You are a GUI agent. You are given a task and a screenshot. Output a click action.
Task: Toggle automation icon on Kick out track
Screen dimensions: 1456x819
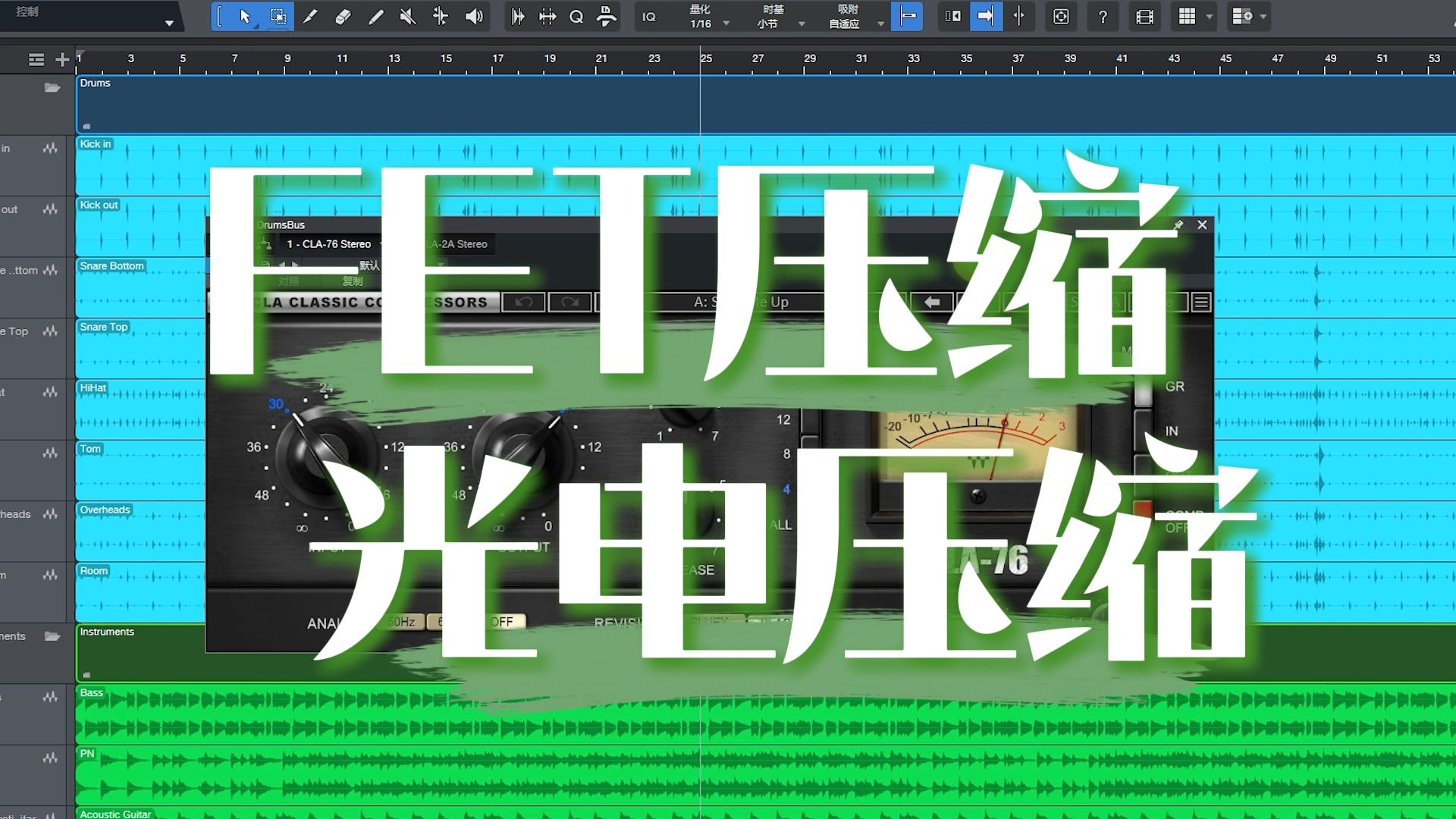click(50, 209)
